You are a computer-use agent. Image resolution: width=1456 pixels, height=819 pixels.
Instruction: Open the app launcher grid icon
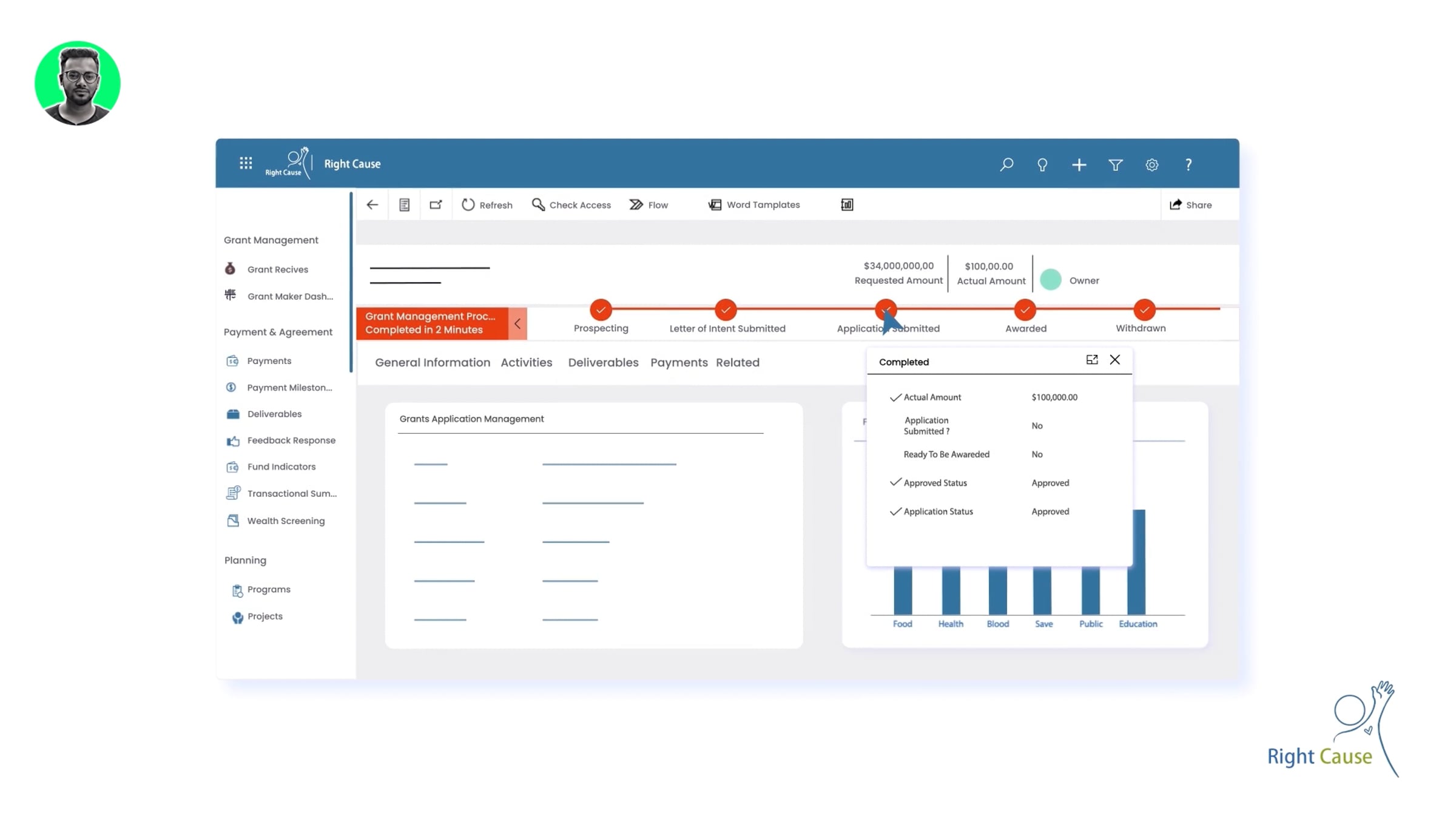(246, 163)
